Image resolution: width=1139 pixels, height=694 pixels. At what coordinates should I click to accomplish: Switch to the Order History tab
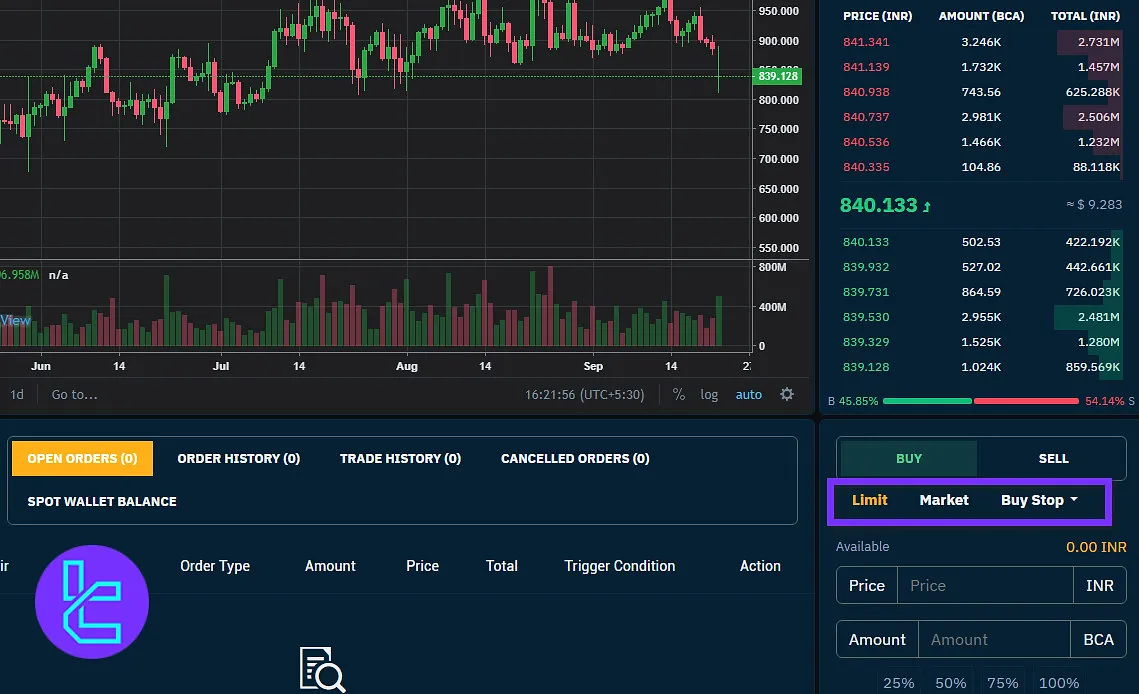pyautogui.click(x=238, y=458)
